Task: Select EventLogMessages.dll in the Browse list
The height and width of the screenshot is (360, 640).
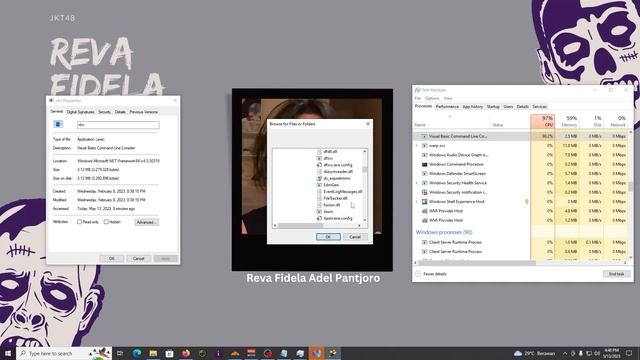Action: (342, 191)
